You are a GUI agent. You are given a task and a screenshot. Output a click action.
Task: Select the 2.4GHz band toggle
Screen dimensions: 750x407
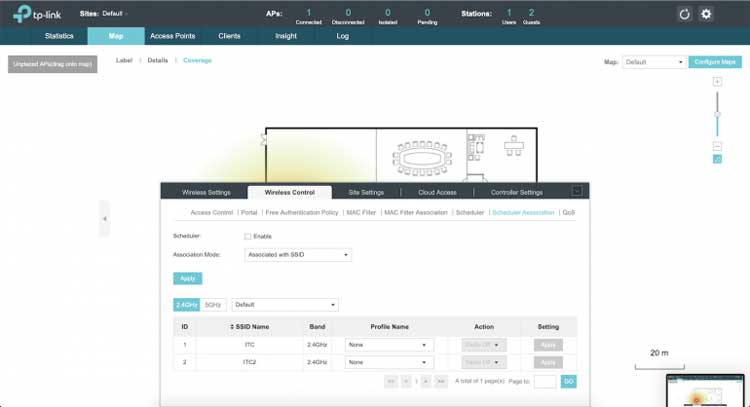click(187, 304)
